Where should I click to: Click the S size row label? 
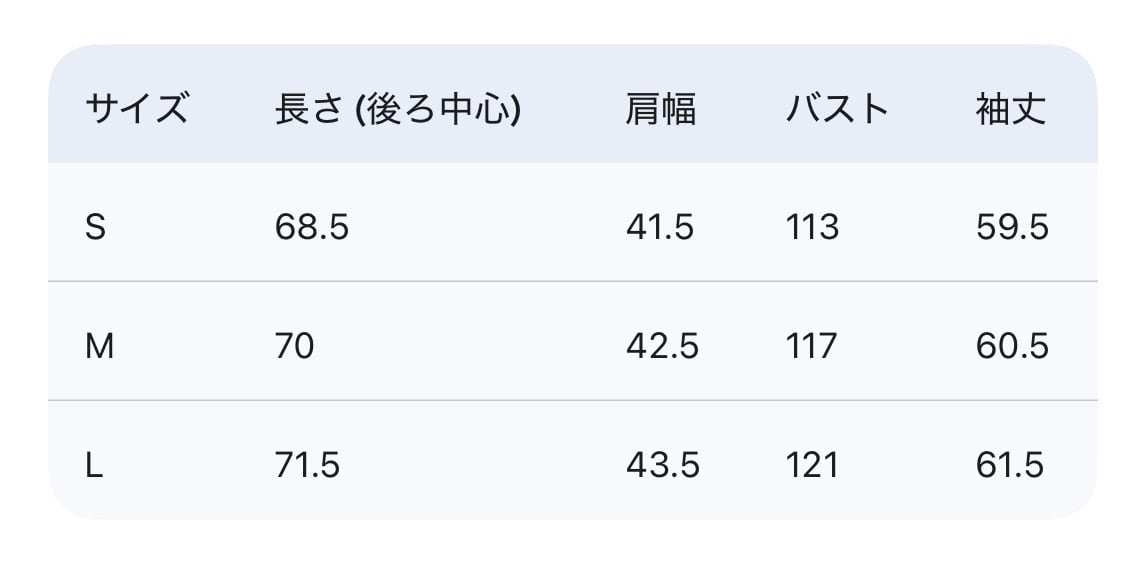pos(95,228)
